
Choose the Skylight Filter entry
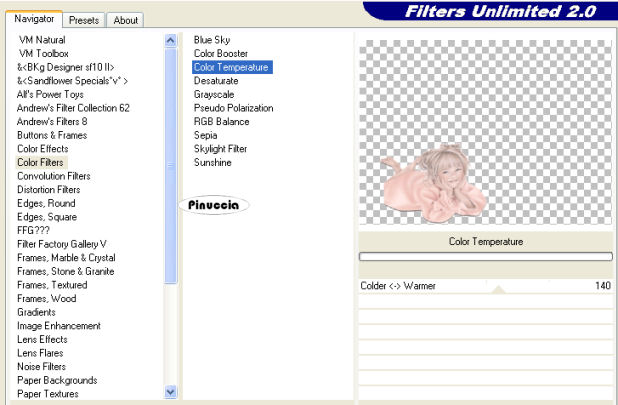click(x=220, y=149)
